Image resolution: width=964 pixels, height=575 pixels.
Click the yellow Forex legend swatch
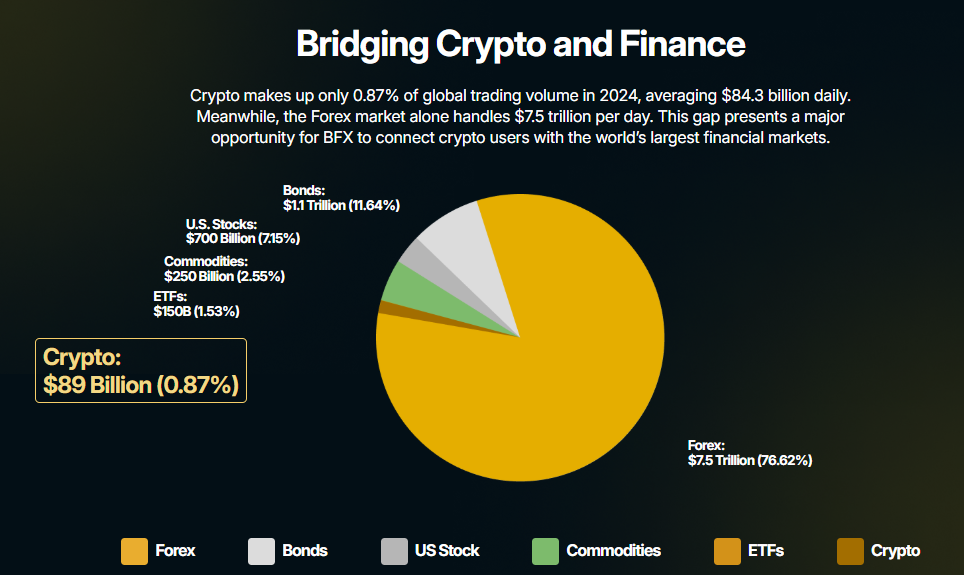coord(134,551)
